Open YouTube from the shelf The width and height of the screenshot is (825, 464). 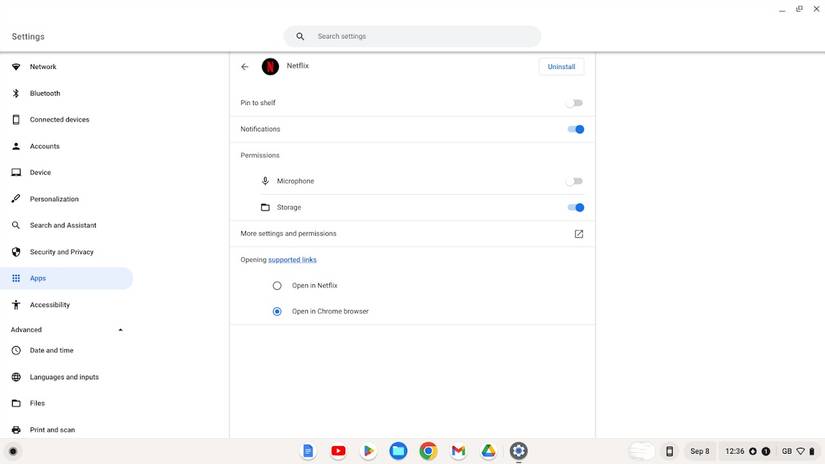tap(338, 451)
